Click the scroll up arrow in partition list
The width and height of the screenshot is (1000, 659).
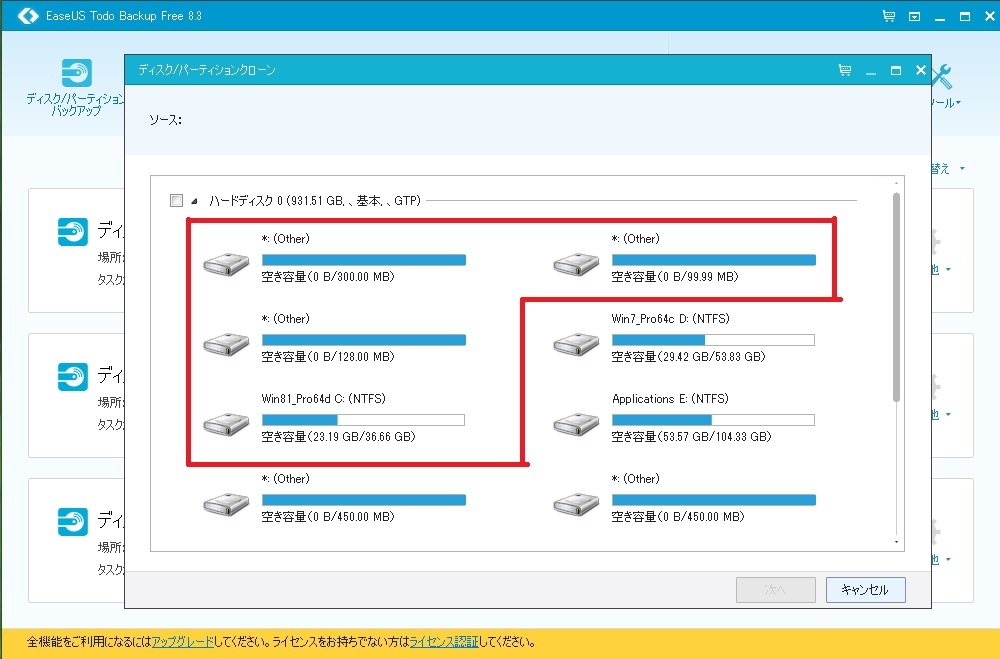[896, 184]
